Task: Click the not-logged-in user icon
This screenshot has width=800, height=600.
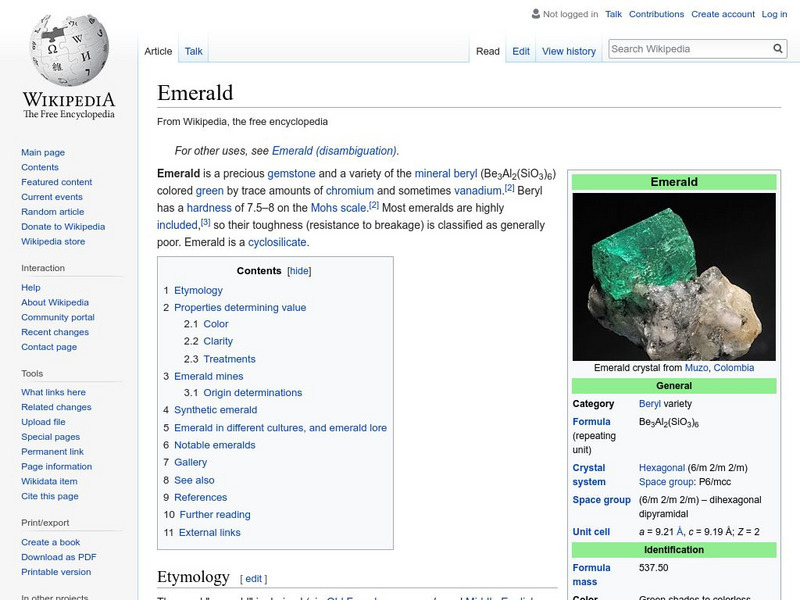Action: (535, 14)
